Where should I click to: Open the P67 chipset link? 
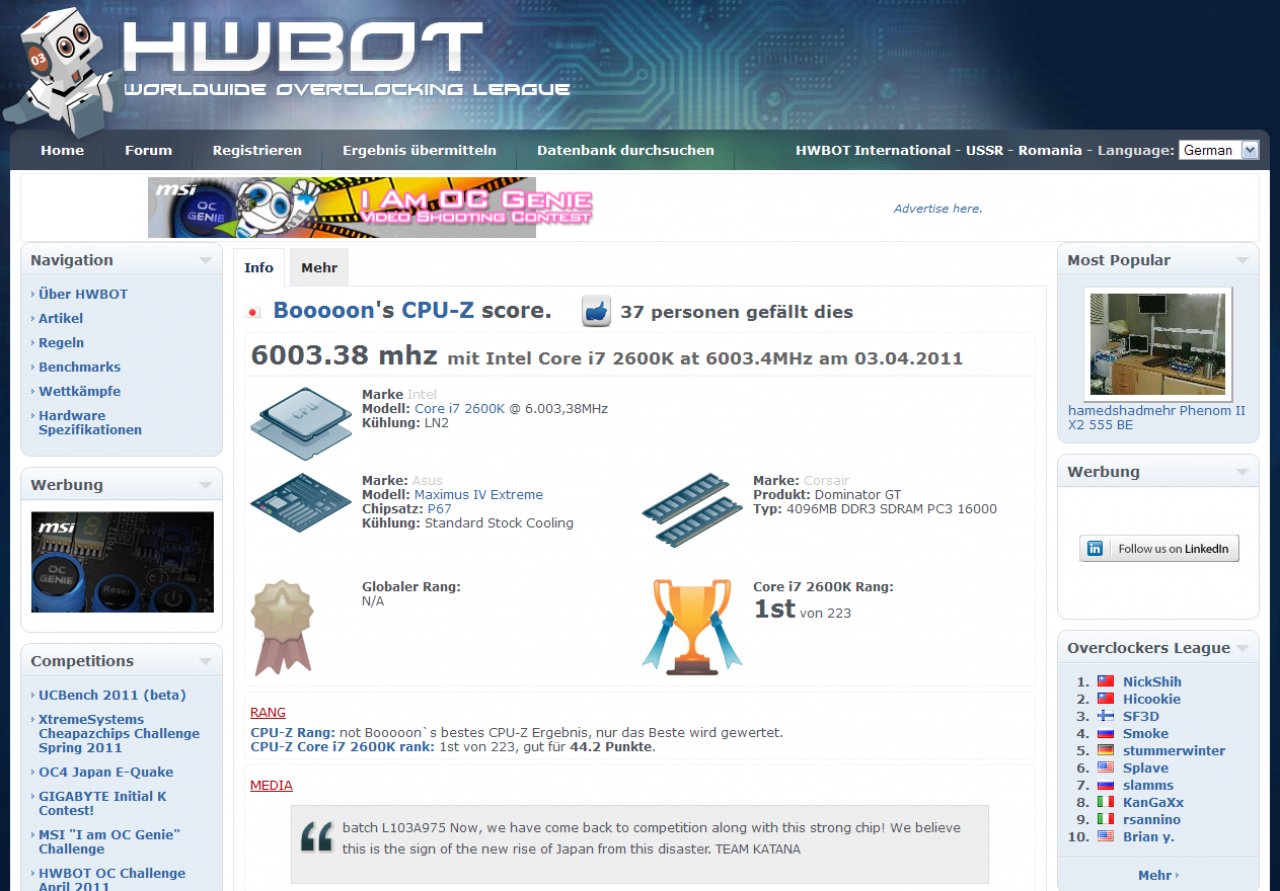click(x=439, y=508)
